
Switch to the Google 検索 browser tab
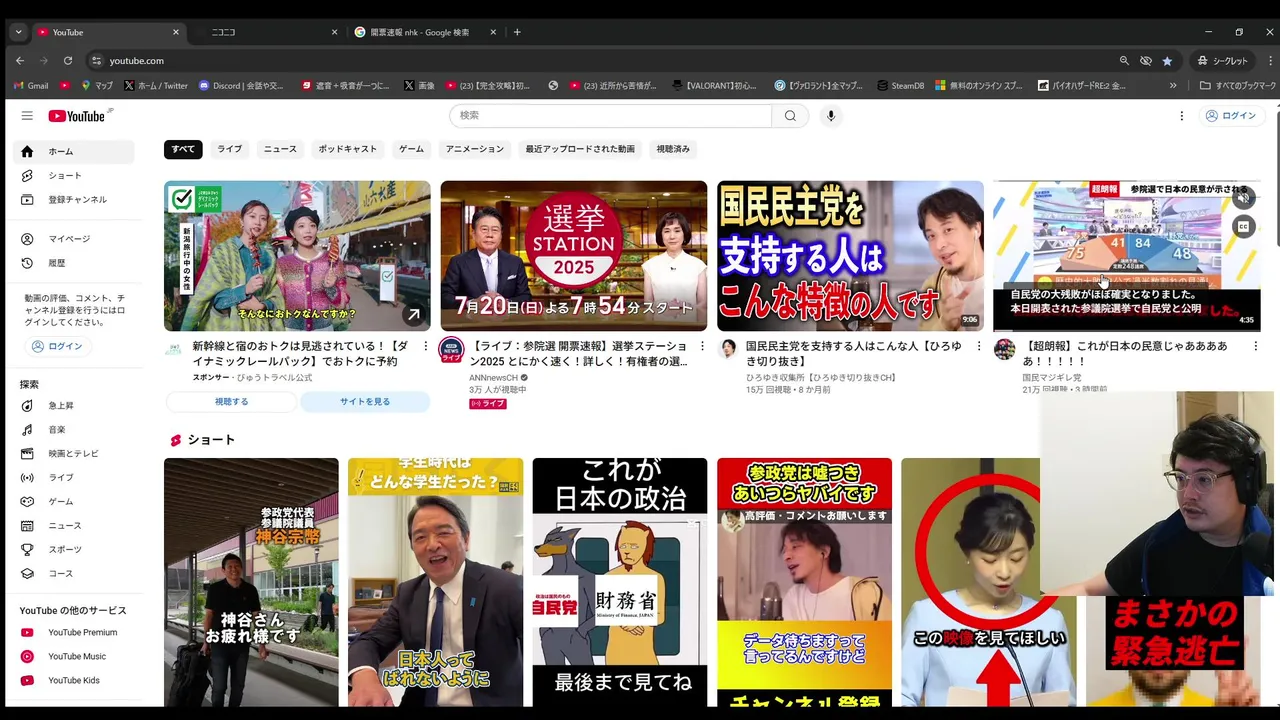click(x=425, y=32)
